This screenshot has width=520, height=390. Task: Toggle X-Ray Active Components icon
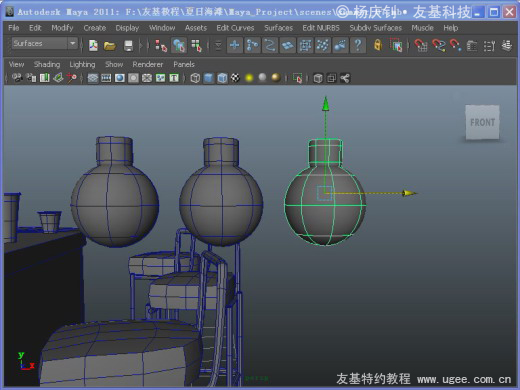(331, 78)
